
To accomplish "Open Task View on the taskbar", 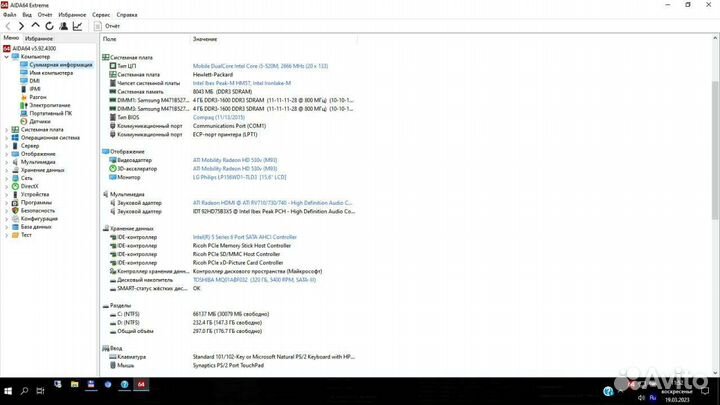I will (x=40, y=391).
